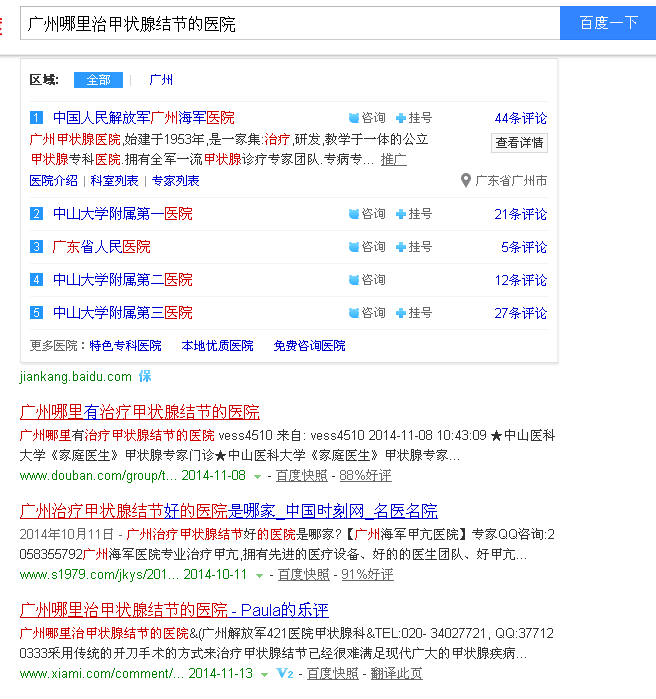Click 咨询 icon for 中国人民解放军广州海军医院

click(353, 118)
